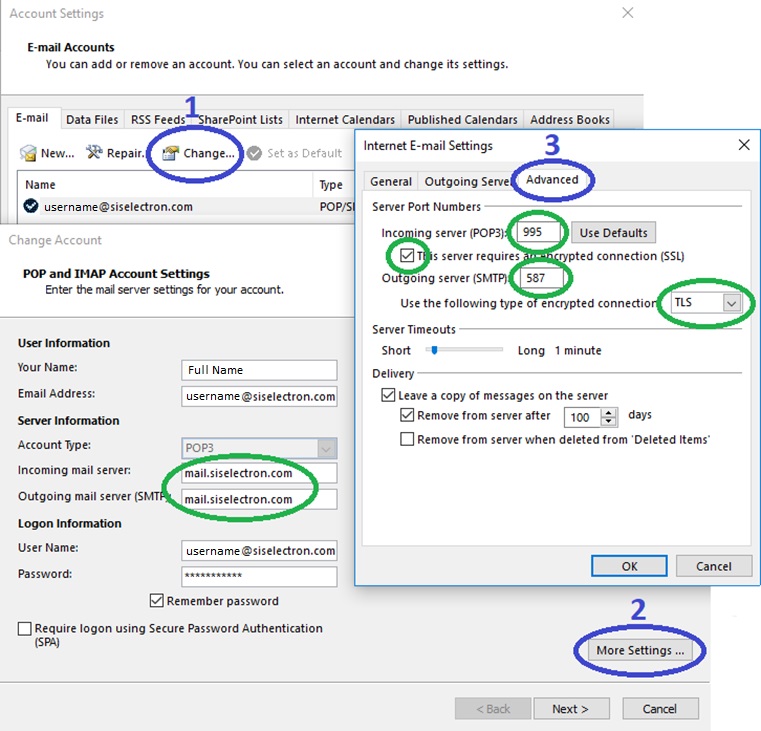761x731 pixels.
Task: Select the SharePoint Lists tab
Action: coord(240,119)
